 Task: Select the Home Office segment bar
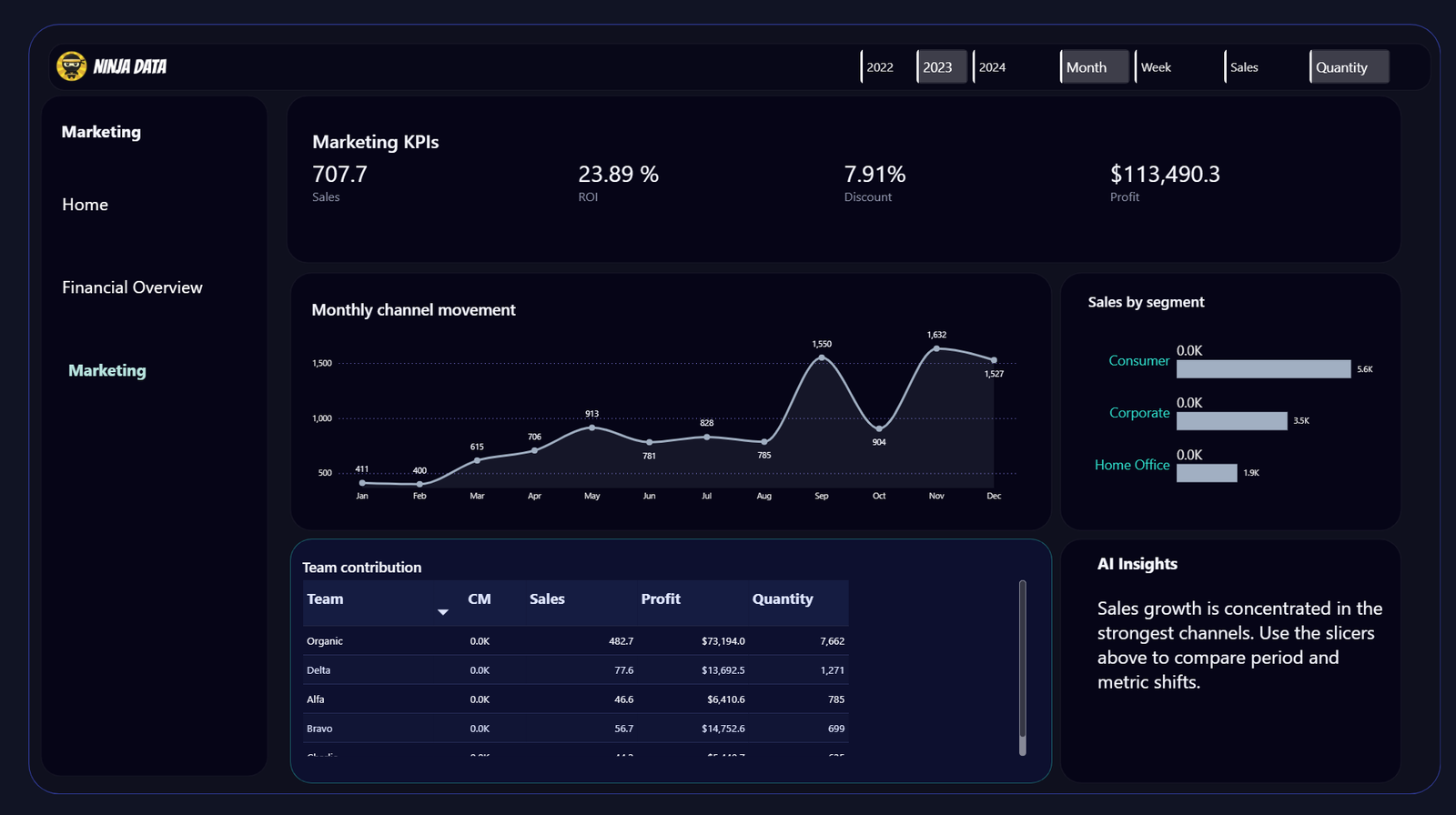point(1207,473)
